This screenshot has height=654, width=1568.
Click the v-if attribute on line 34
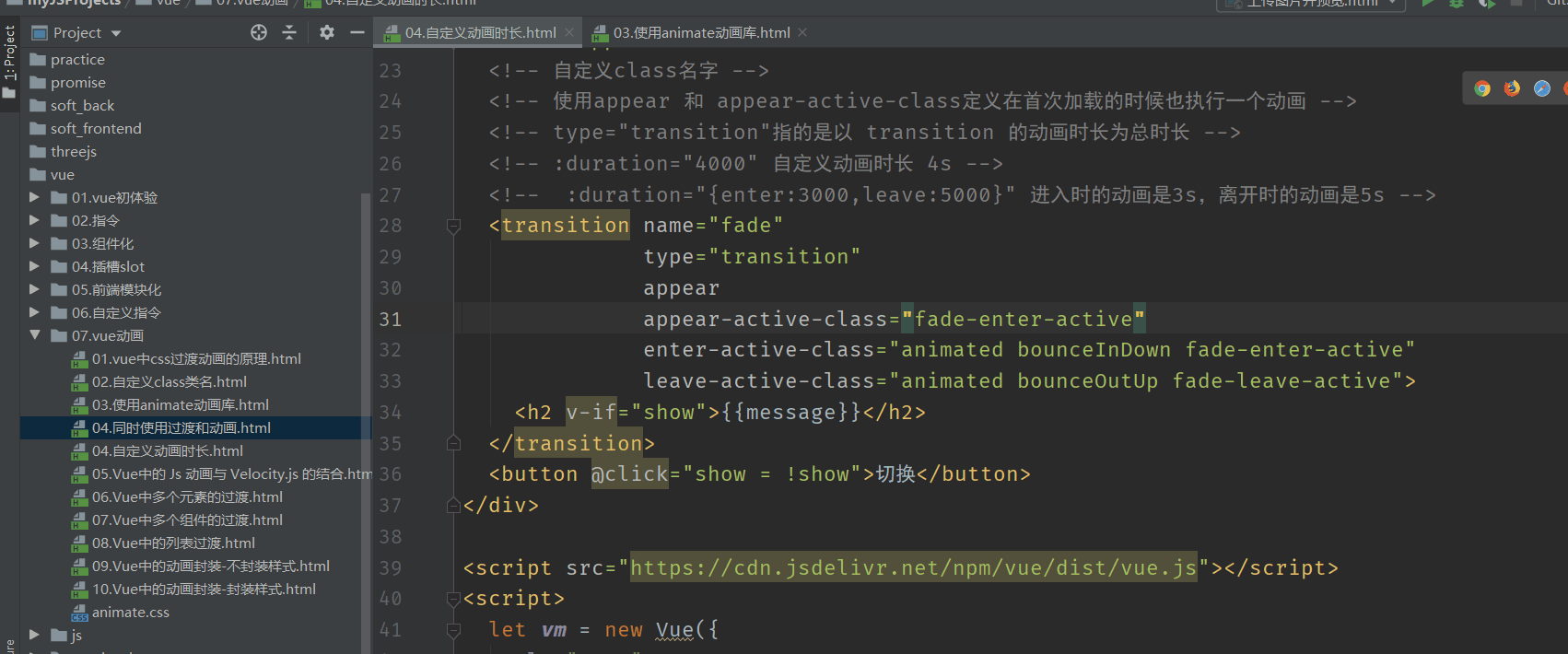(x=591, y=412)
